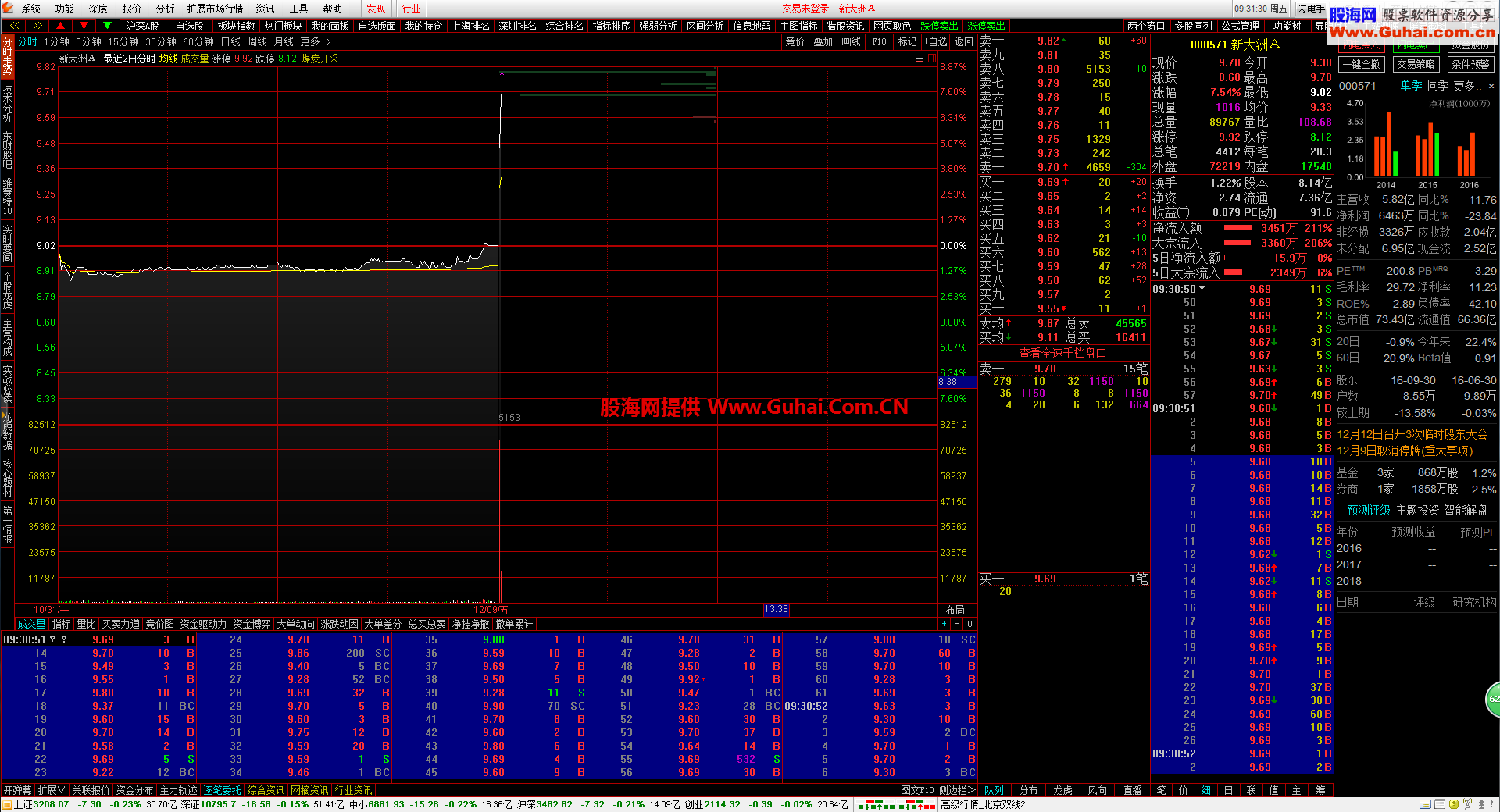
Task: Select the 5分钟 period
Action: click(88, 41)
